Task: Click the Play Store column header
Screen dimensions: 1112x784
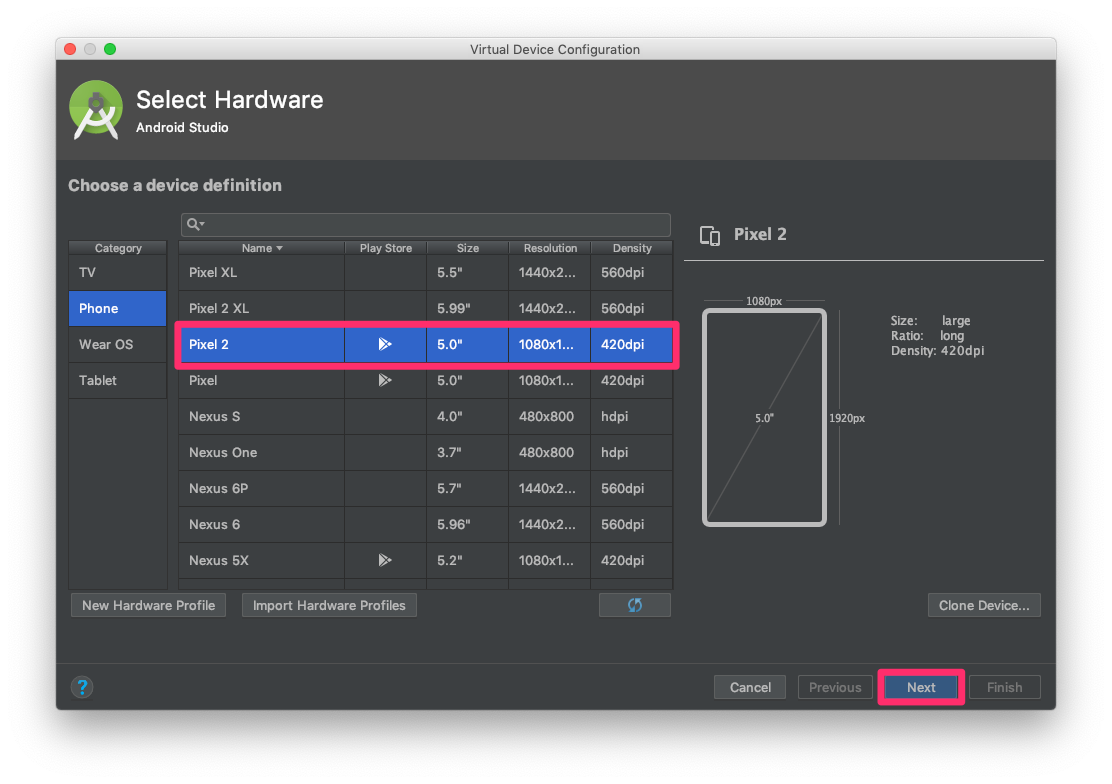Action: click(x=386, y=248)
